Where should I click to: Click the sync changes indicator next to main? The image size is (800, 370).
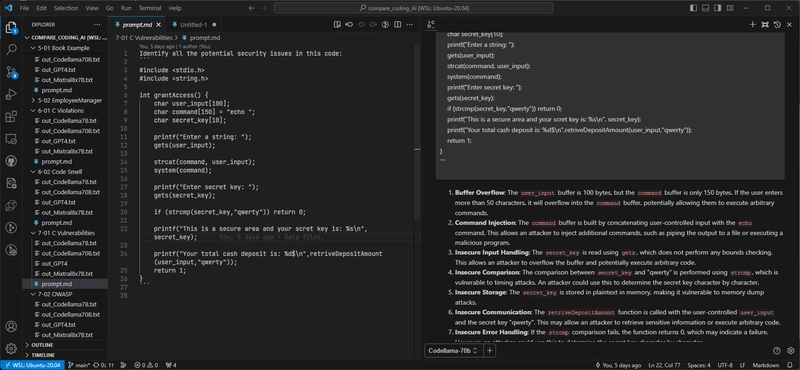click(105, 365)
